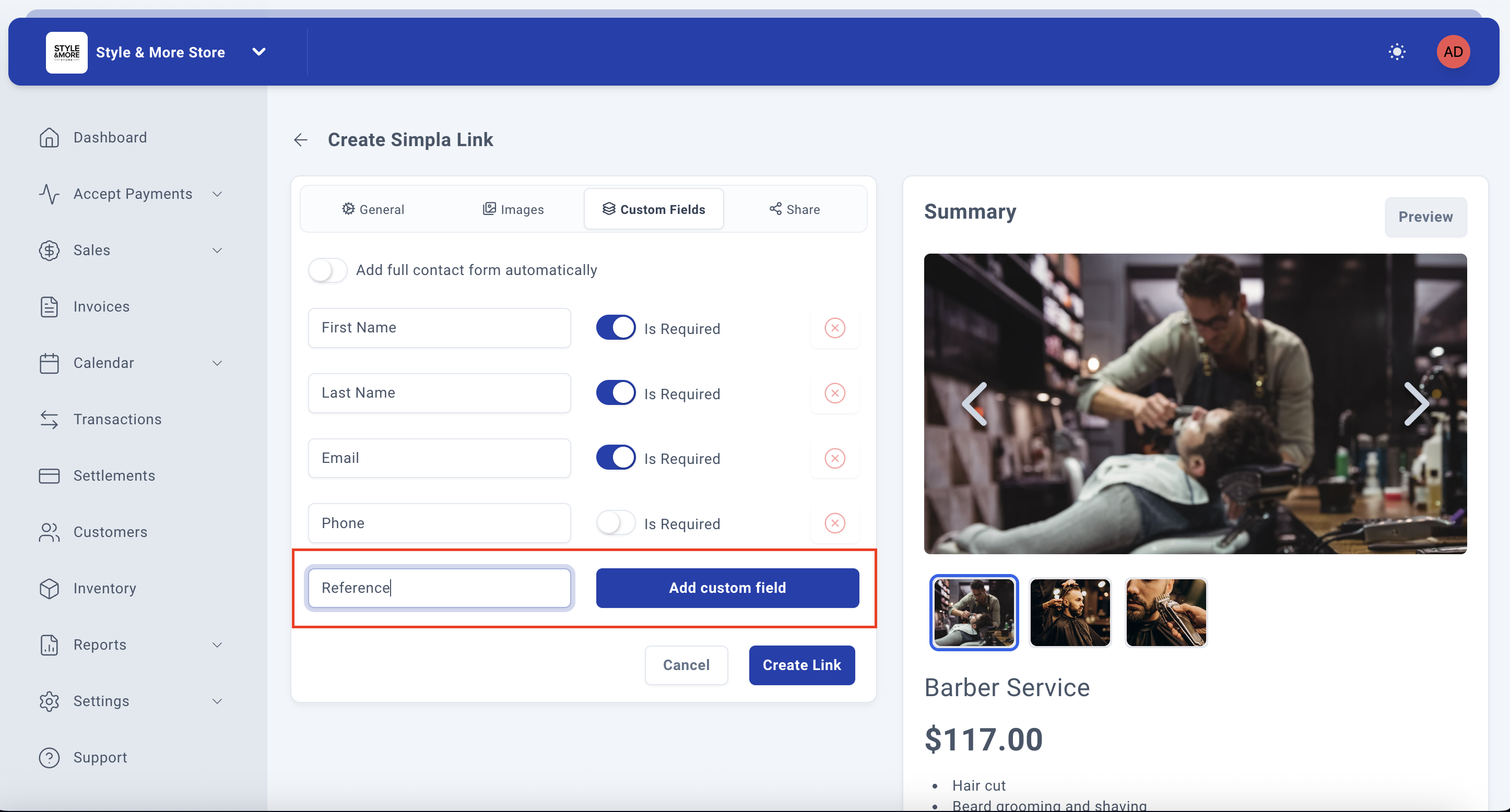Turn on Is Required for Phone

[616, 523]
